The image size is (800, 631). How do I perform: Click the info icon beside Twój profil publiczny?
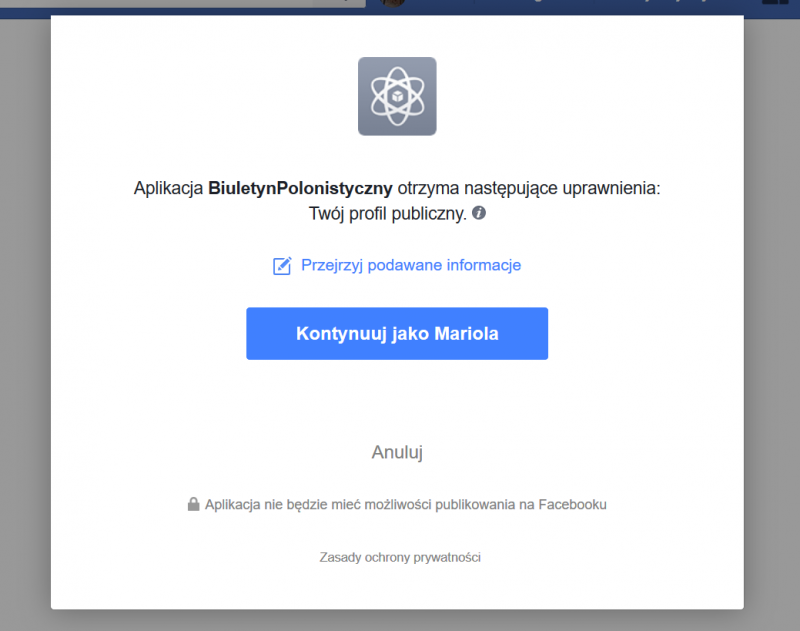coord(479,213)
